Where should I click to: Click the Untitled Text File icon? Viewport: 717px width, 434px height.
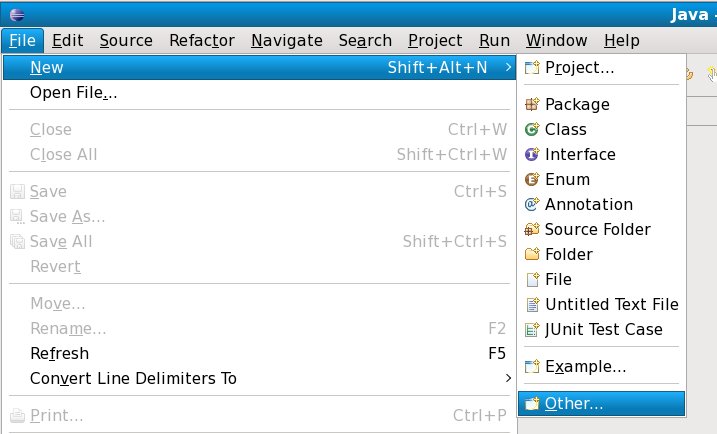tap(532, 304)
